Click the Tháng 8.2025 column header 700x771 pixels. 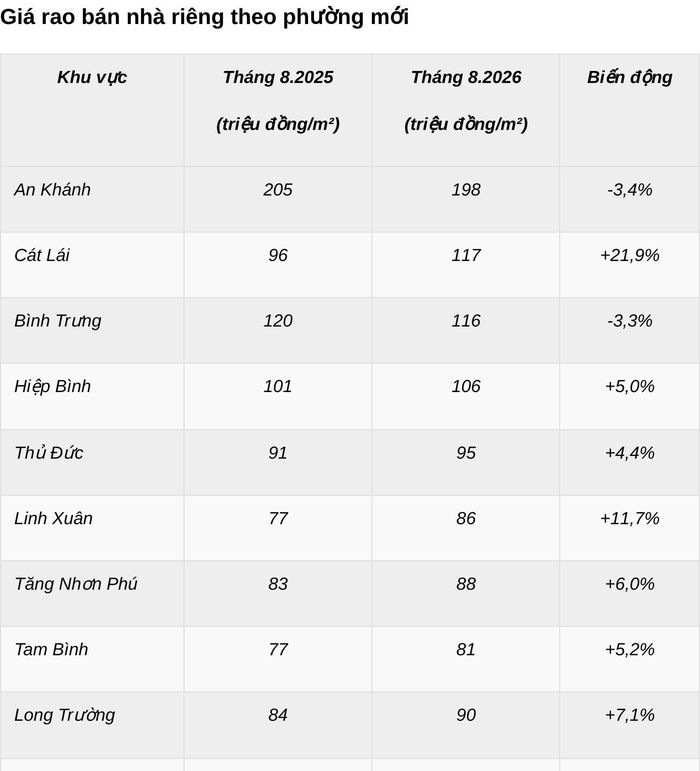pyautogui.click(x=278, y=100)
